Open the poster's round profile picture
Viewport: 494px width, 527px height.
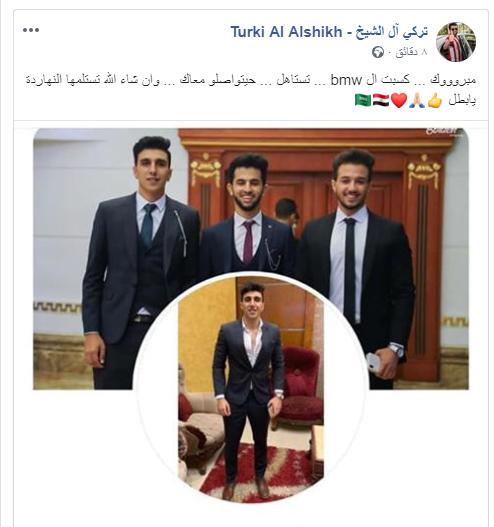[x=456, y=42]
